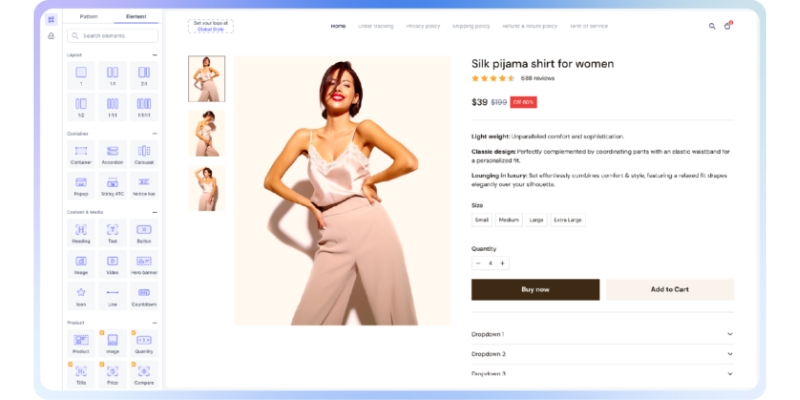The image size is (800, 400).
Task: Select the Accordion container icon
Action: (x=112, y=154)
